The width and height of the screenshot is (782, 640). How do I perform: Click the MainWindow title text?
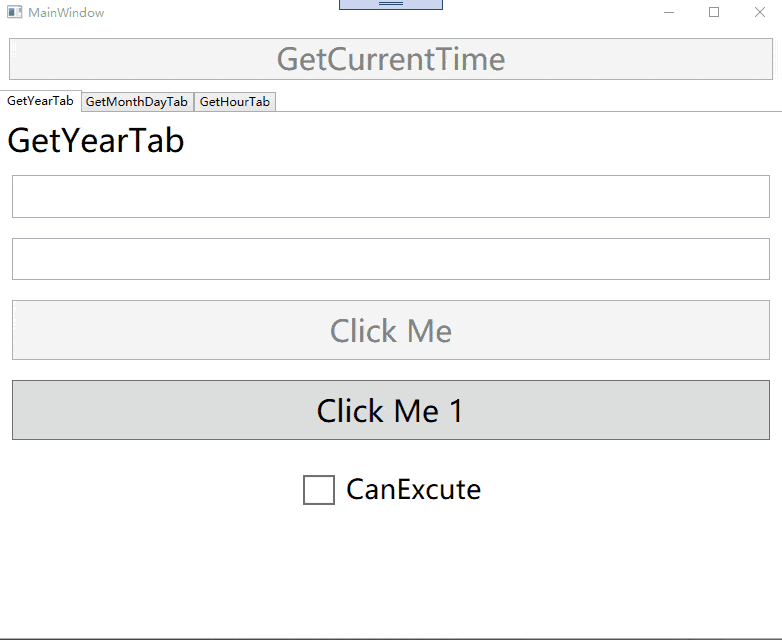point(66,12)
